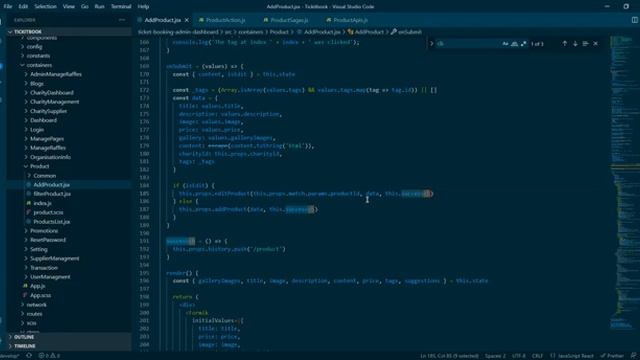The width and height of the screenshot is (640, 360).
Task: Close the AddProduct.jsx tab
Action: click(x=187, y=20)
